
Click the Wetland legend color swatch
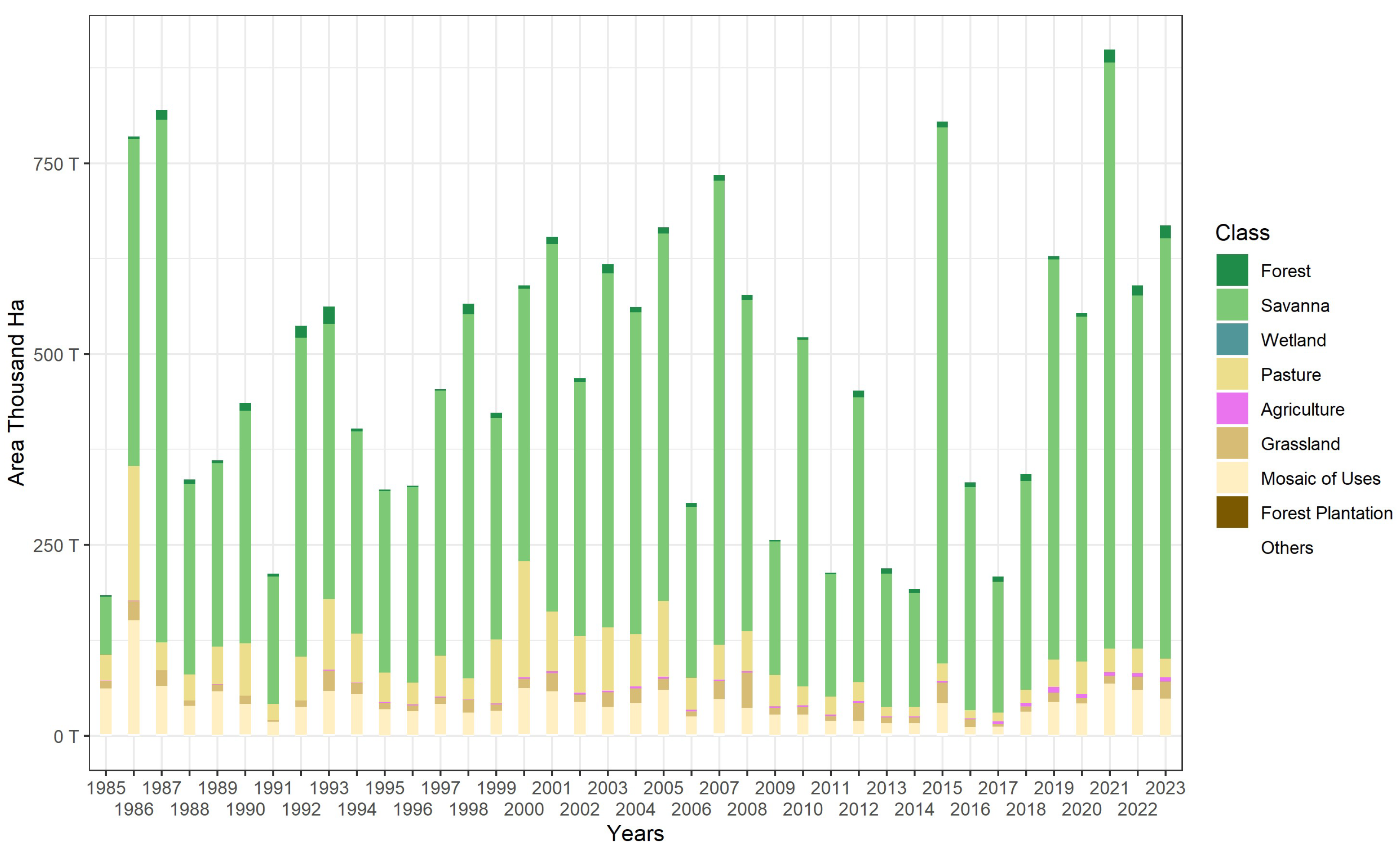(1232, 339)
